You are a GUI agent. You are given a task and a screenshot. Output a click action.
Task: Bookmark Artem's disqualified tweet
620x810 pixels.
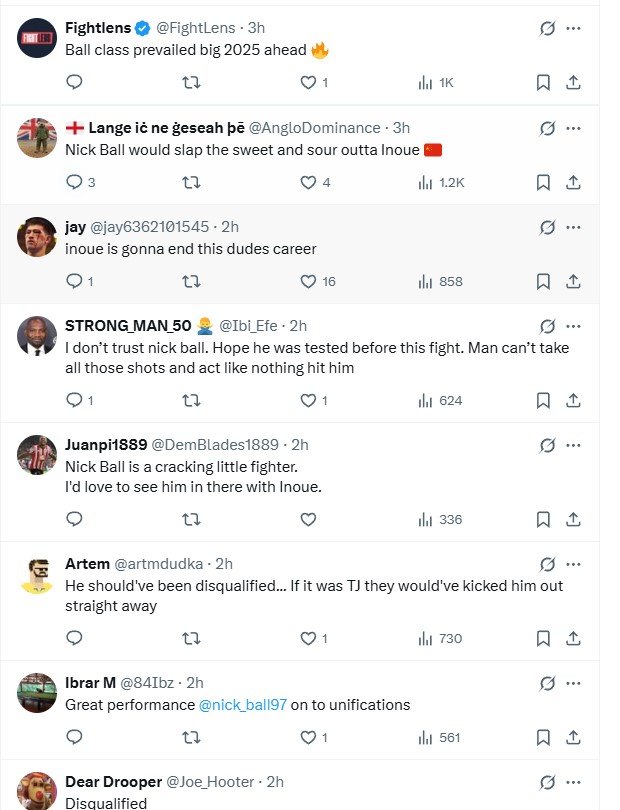click(x=542, y=638)
